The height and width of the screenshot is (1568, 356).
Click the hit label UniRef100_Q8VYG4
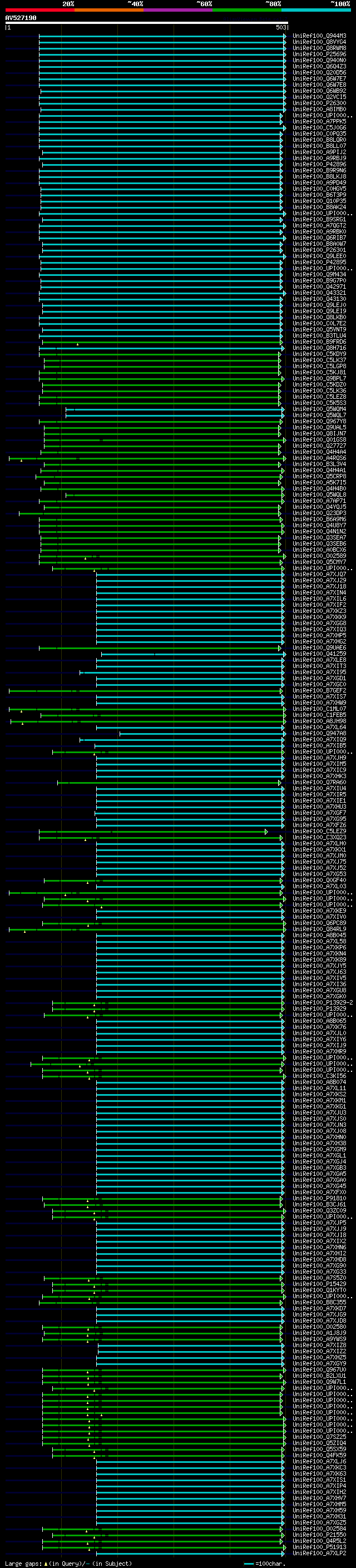click(x=319, y=42)
